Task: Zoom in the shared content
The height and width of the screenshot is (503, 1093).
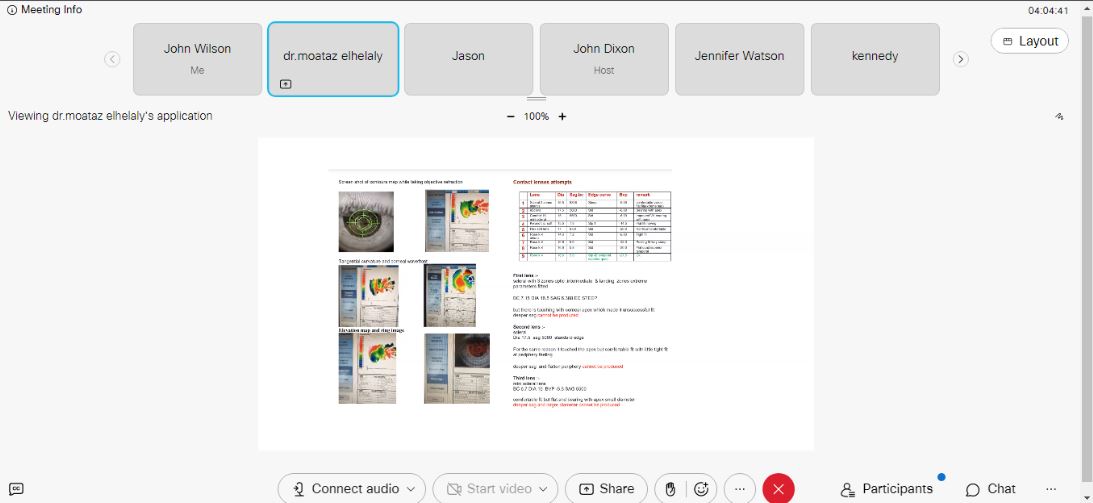Action: tap(562, 116)
